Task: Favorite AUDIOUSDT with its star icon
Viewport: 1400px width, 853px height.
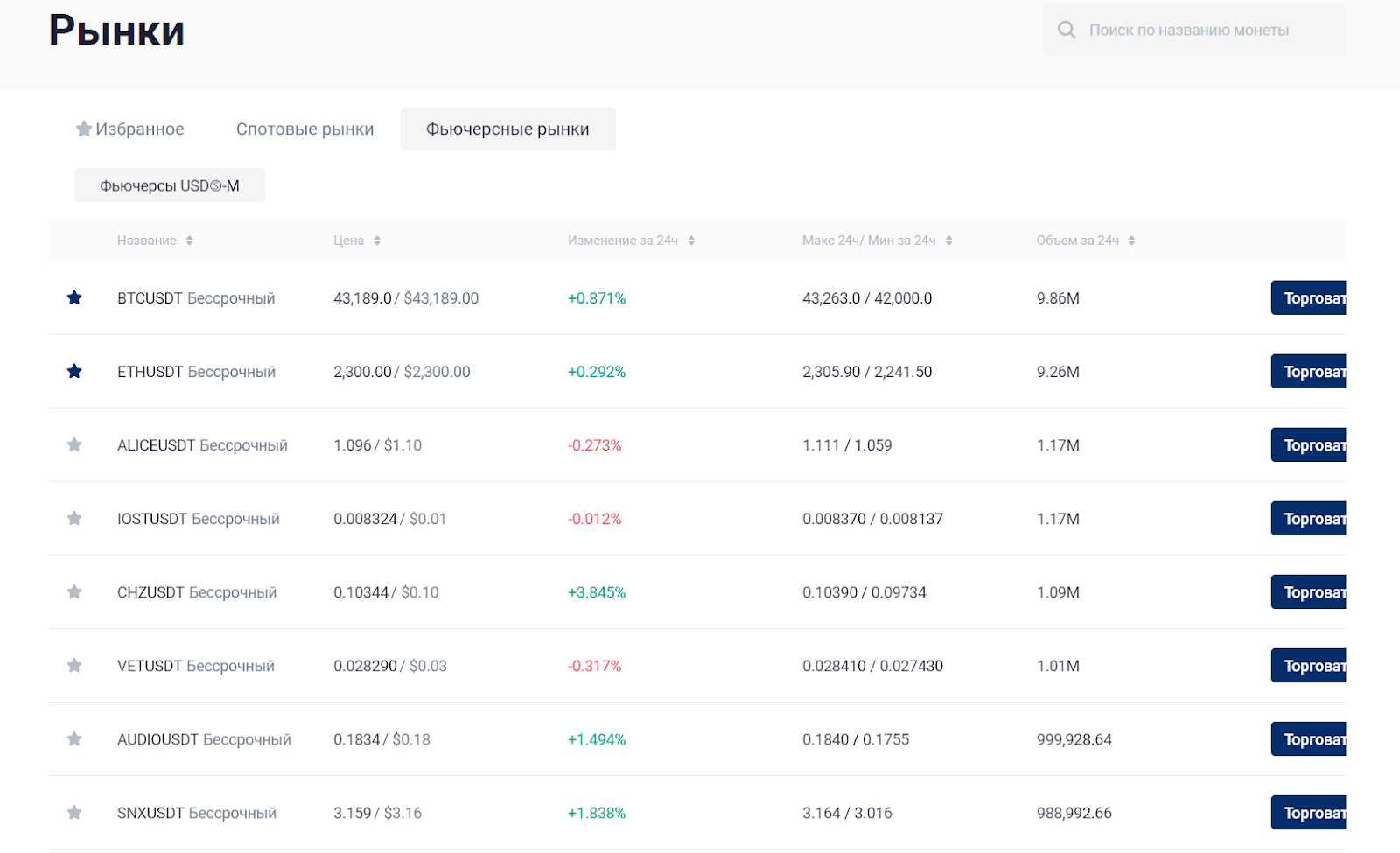Action: [x=74, y=739]
